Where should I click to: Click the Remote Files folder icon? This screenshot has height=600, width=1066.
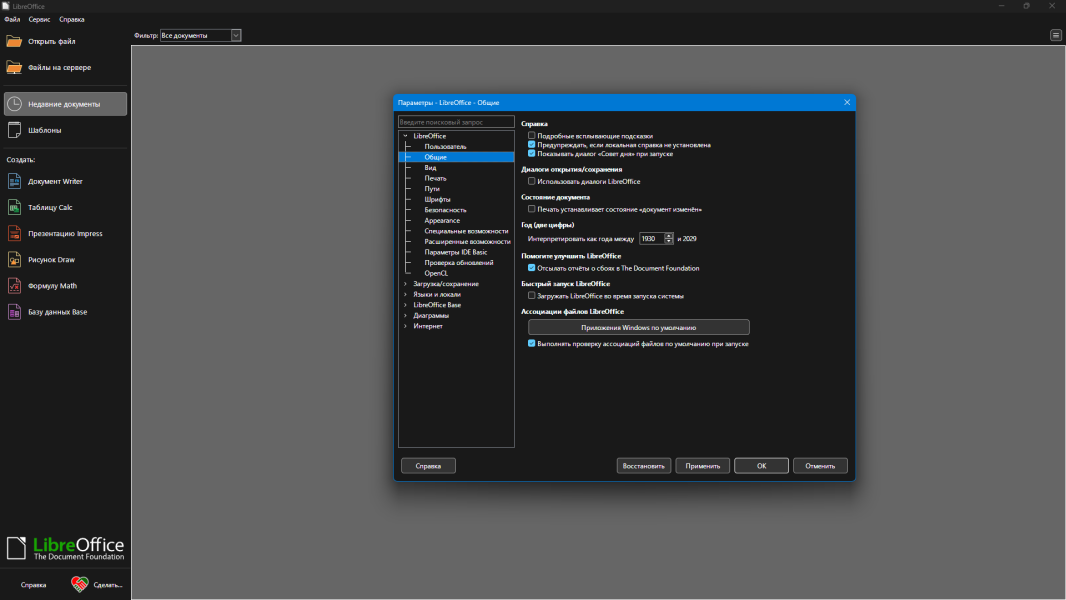click(x=14, y=67)
